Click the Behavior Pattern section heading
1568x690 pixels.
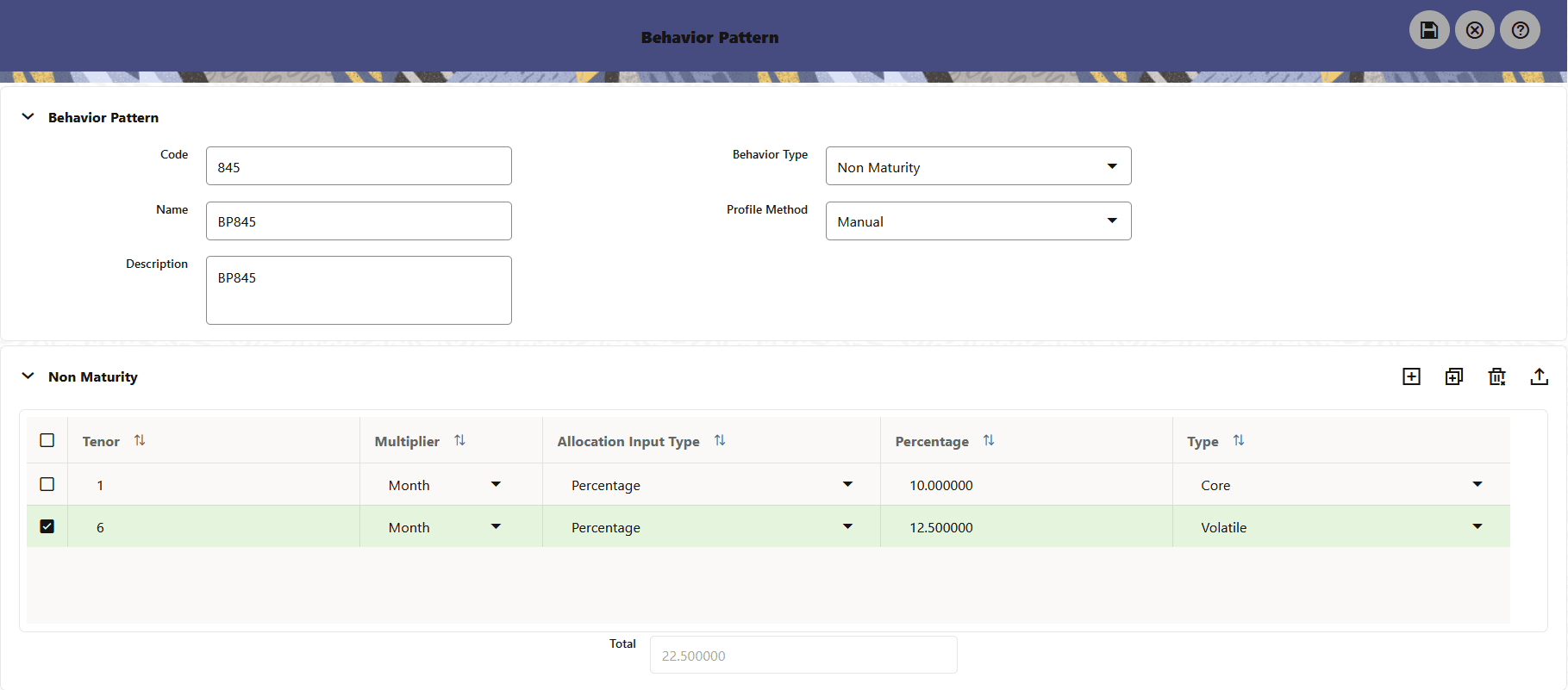click(103, 117)
